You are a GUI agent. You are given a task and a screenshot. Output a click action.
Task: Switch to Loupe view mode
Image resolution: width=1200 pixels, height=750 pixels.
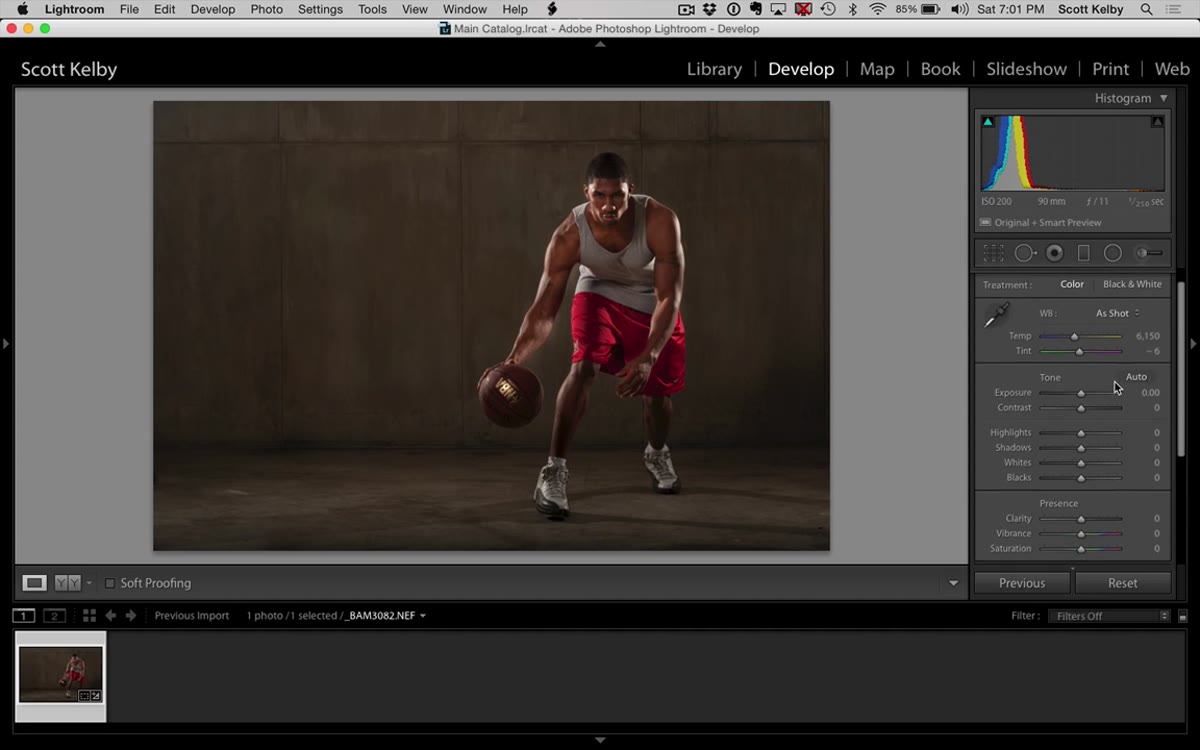pyautogui.click(x=34, y=583)
